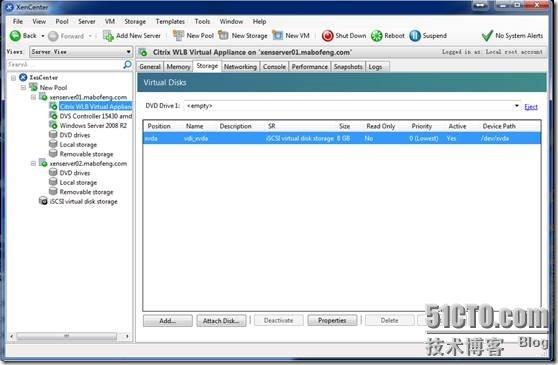Image resolution: width=558 pixels, height=365 pixels.
Task: Click the No System Alerts checkmark icon
Action: point(487,36)
